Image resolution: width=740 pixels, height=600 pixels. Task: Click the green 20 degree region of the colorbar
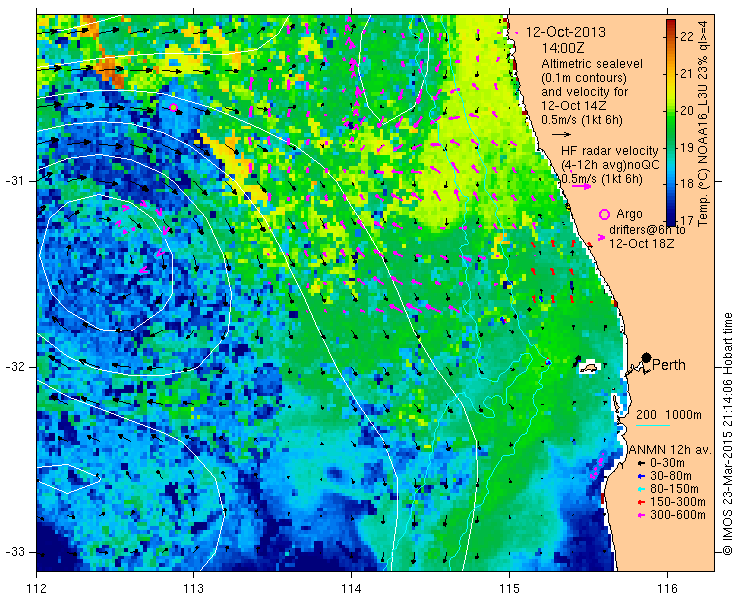coord(671,110)
